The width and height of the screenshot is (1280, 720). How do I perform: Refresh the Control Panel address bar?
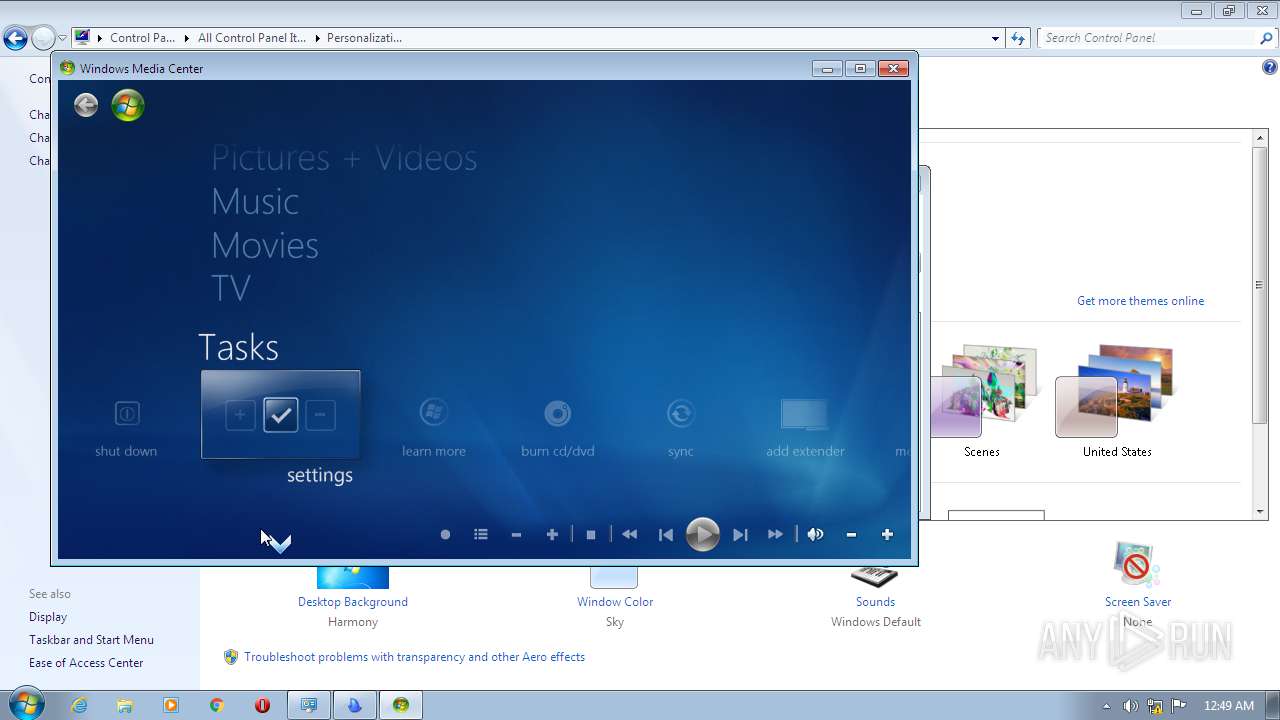[x=1018, y=38]
